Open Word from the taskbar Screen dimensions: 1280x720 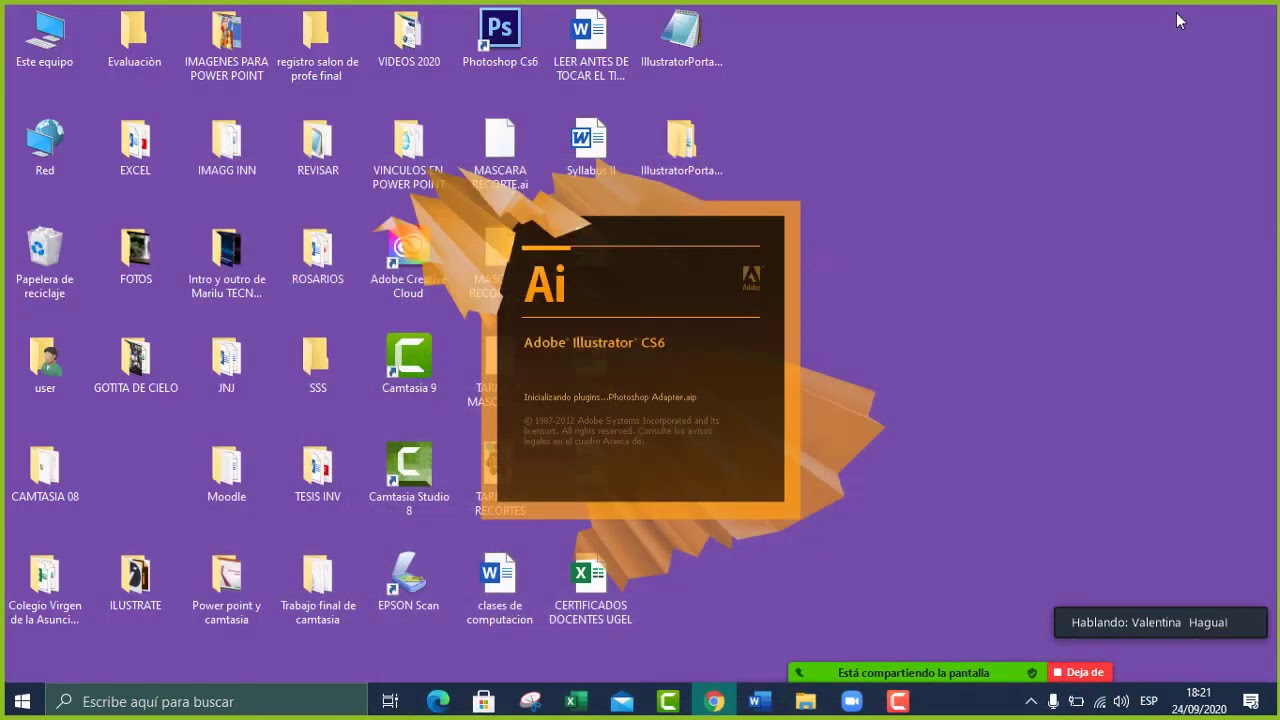click(x=760, y=701)
